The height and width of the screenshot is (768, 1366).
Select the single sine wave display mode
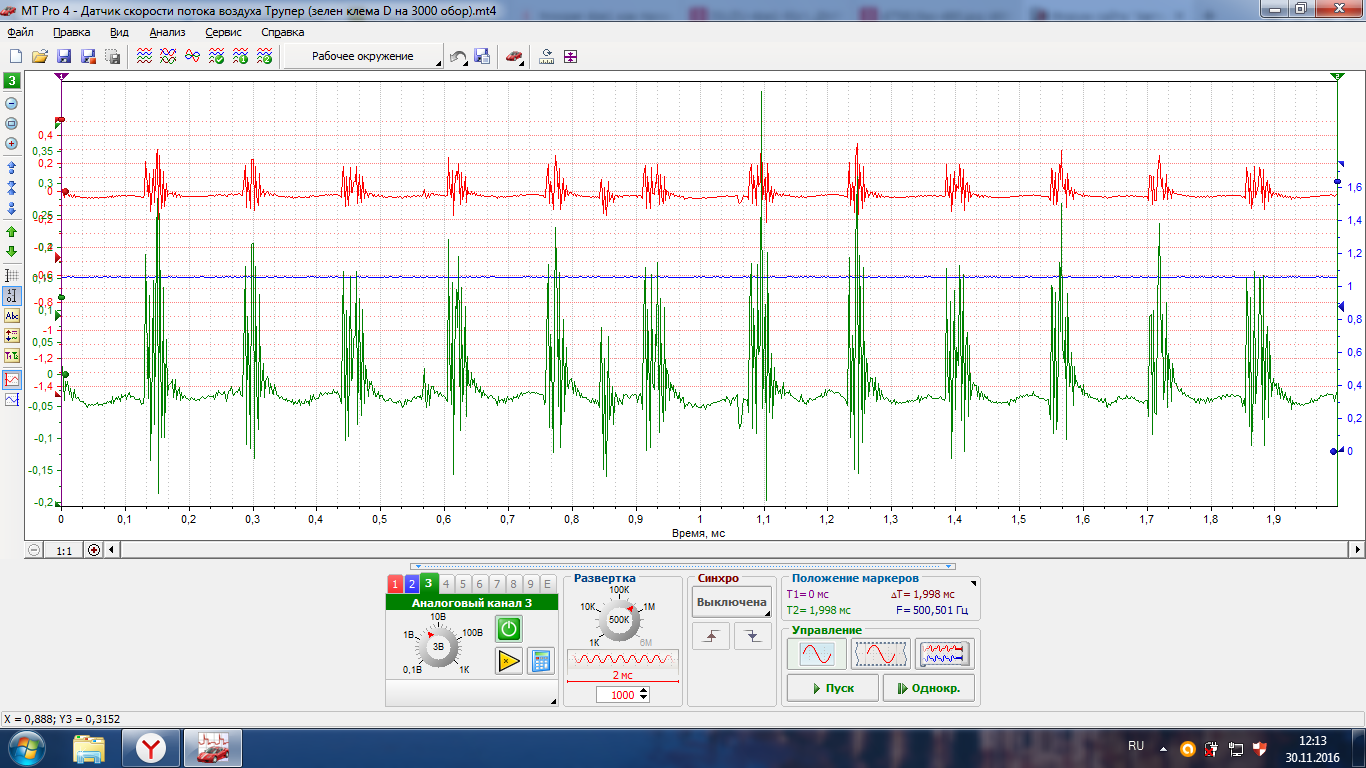click(816, 654)
